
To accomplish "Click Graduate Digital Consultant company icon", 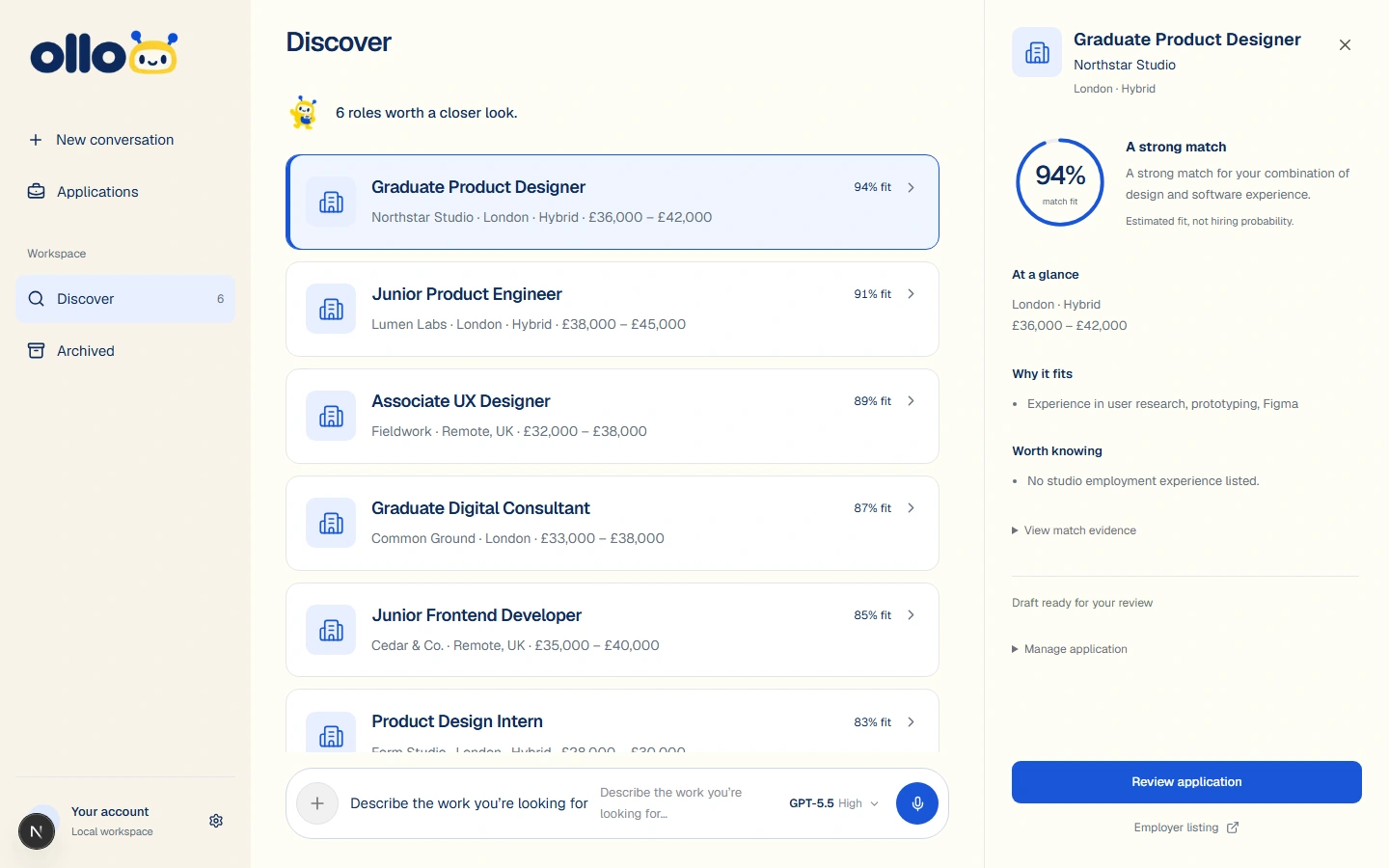I will 331,523.
